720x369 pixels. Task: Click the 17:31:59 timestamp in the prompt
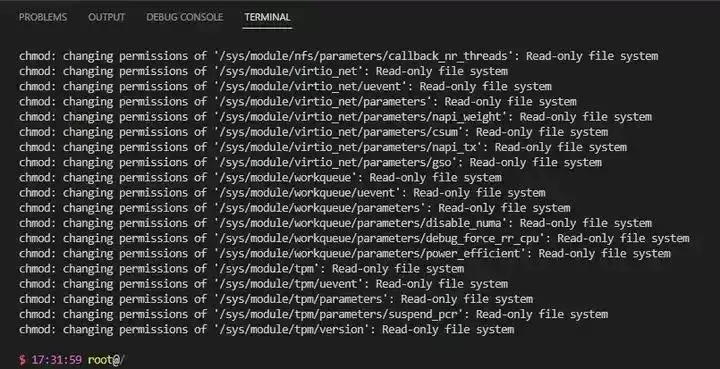tap(56, 360)
